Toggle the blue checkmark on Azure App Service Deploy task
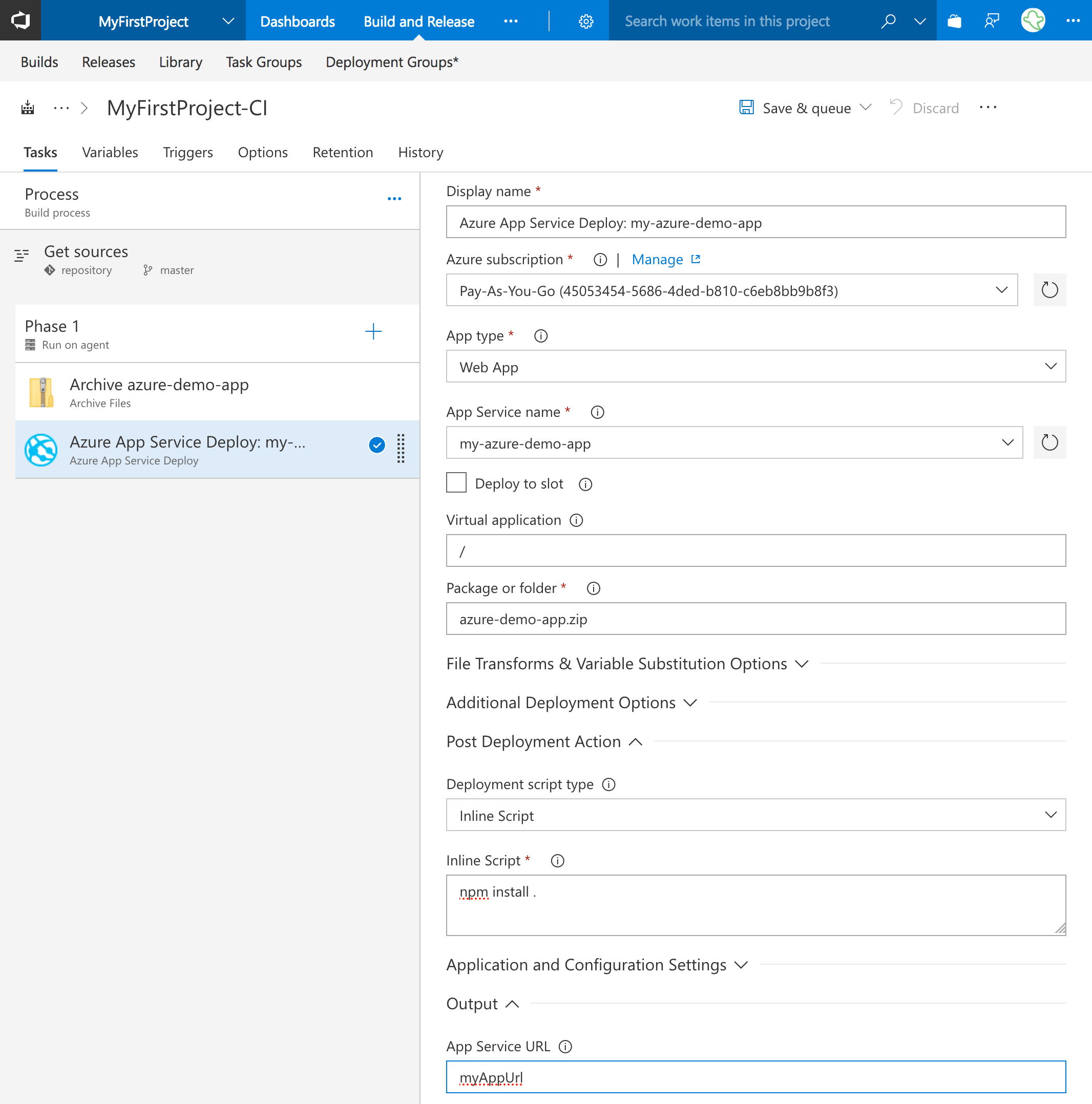This screenshot has height=1104, width=1092. pos(377,445)
